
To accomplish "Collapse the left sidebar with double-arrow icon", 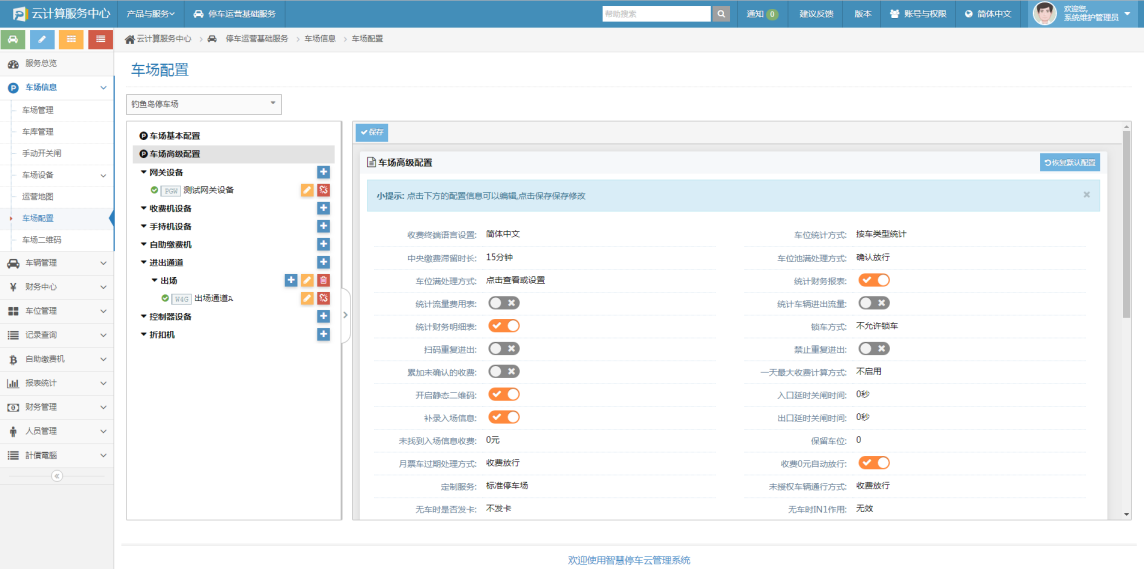I will pos(57,476).
